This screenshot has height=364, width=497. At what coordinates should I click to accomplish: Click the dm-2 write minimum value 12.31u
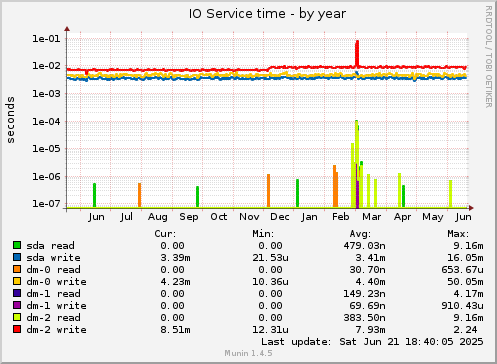point(270,330)
